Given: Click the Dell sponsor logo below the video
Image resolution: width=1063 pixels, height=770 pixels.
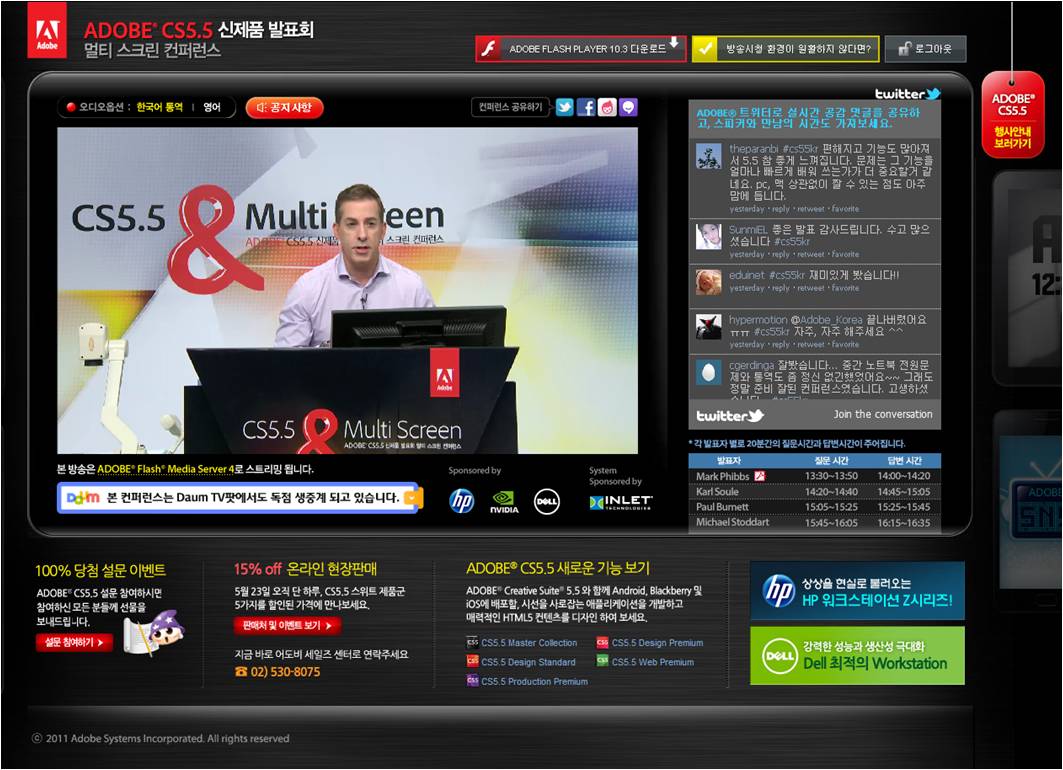Looking at the screenshot, I should (x=546, y=502).
